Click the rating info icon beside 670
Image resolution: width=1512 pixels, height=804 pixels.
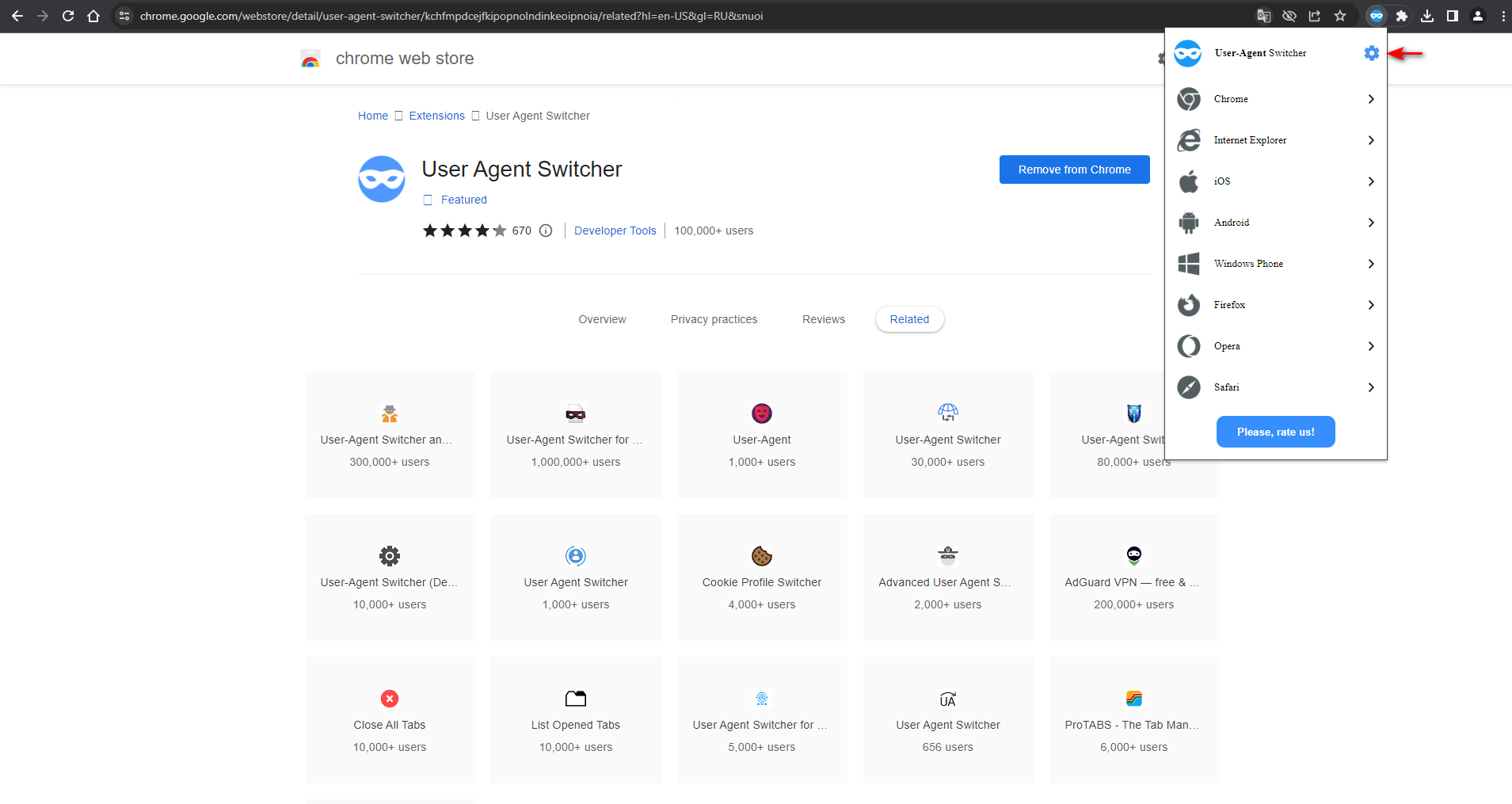(546, 231)
